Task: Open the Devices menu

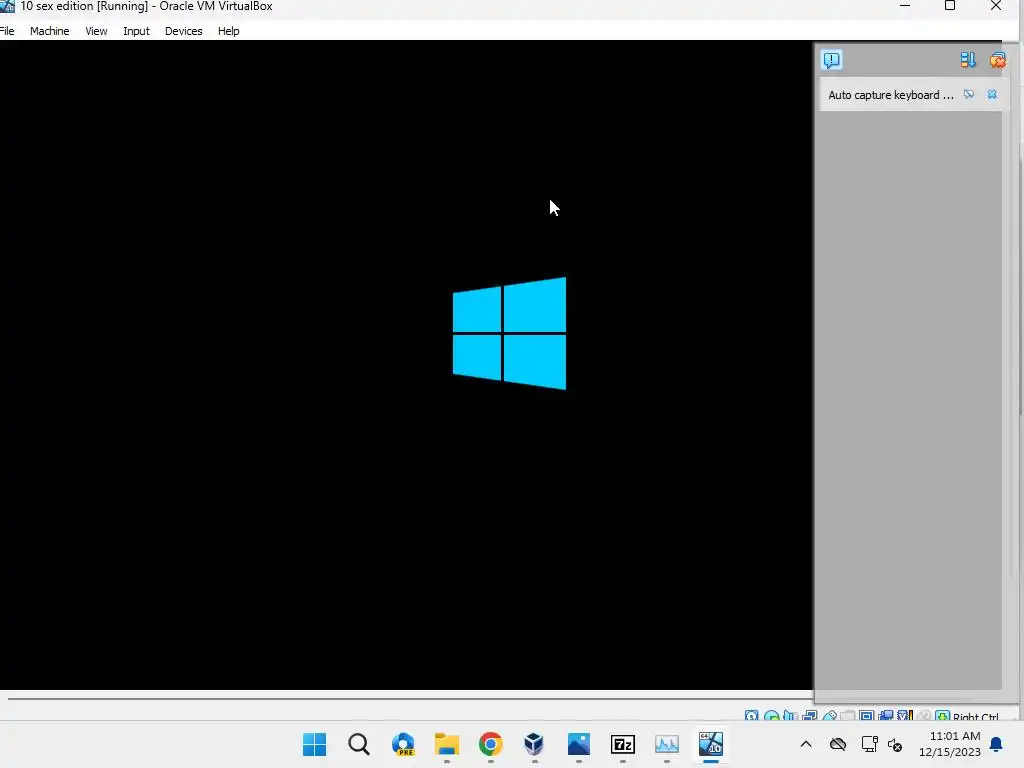Action: 184,31
